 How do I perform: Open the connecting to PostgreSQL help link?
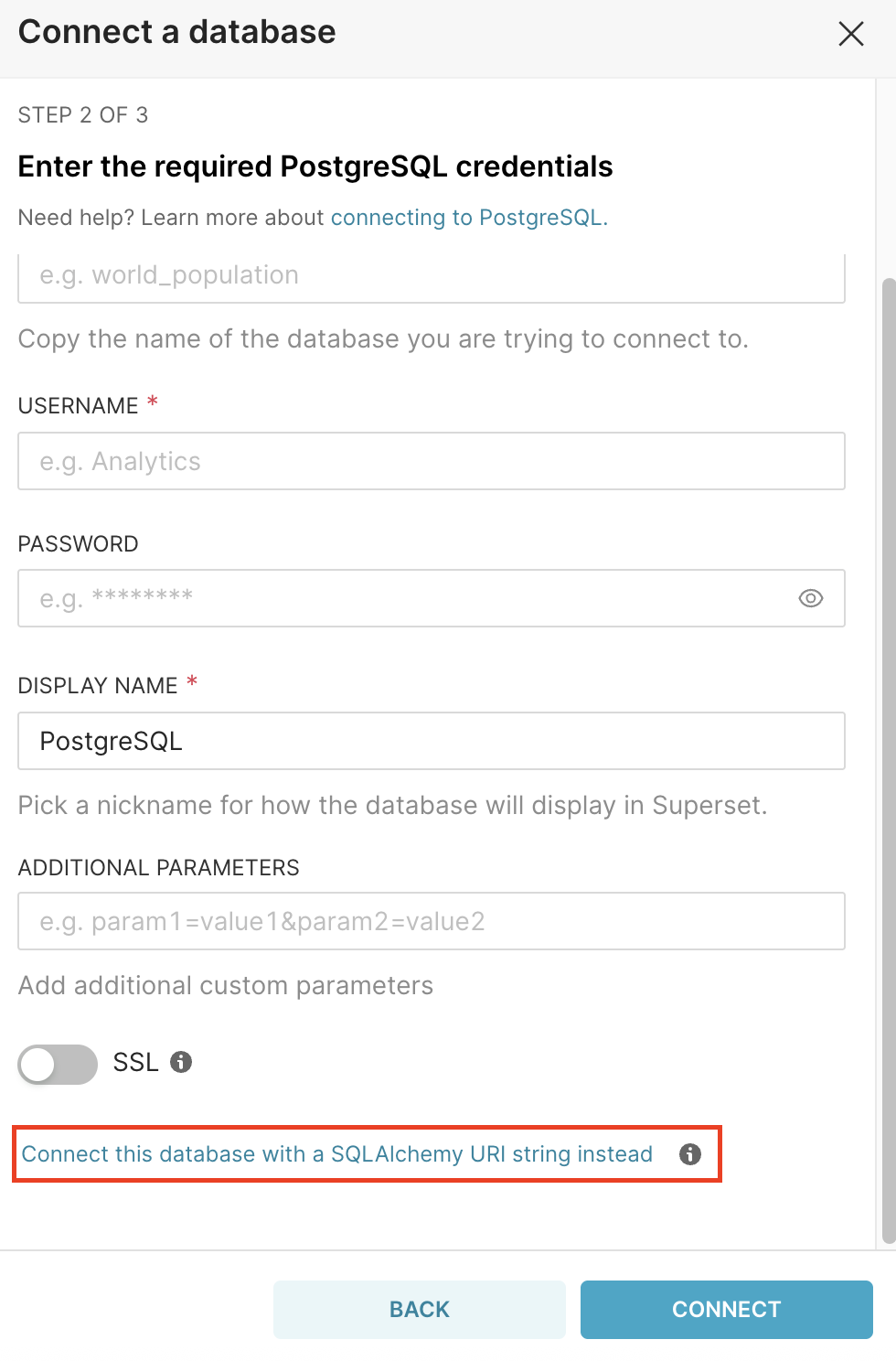click(468, 218)
